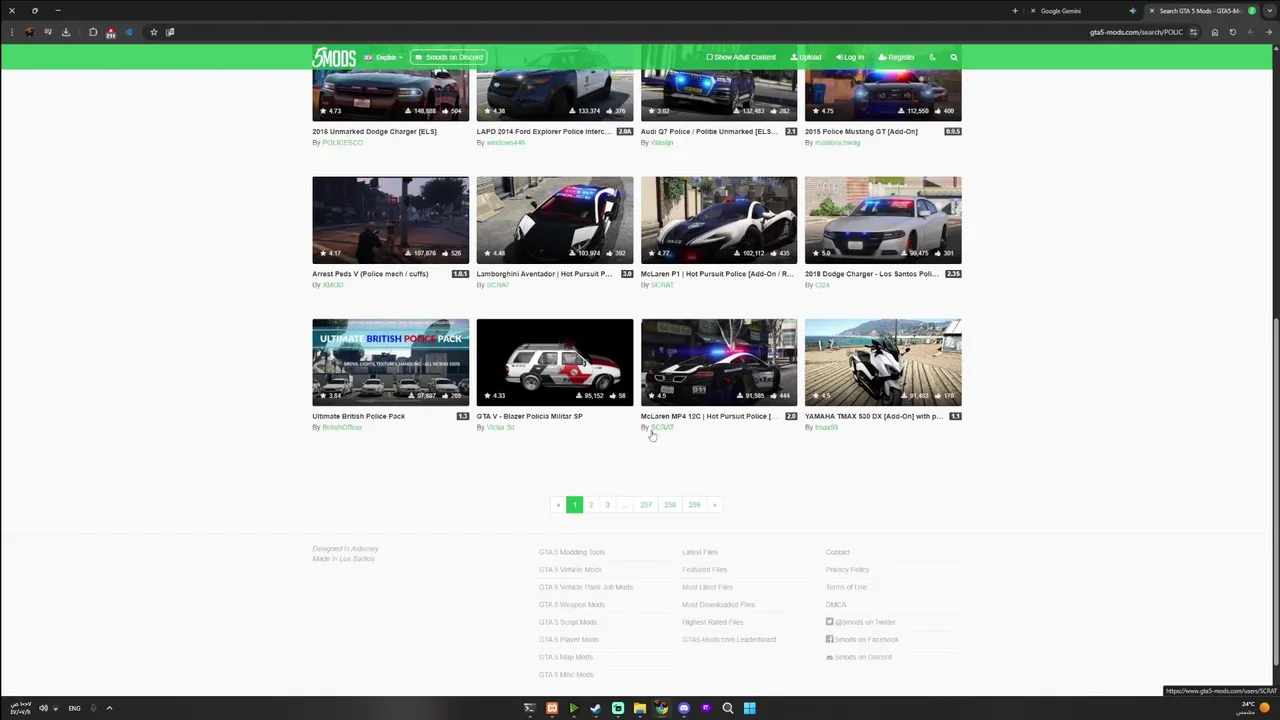
Task: Bookmark this page with star icon
Action: pyautogui.click(x=153, y=32)
